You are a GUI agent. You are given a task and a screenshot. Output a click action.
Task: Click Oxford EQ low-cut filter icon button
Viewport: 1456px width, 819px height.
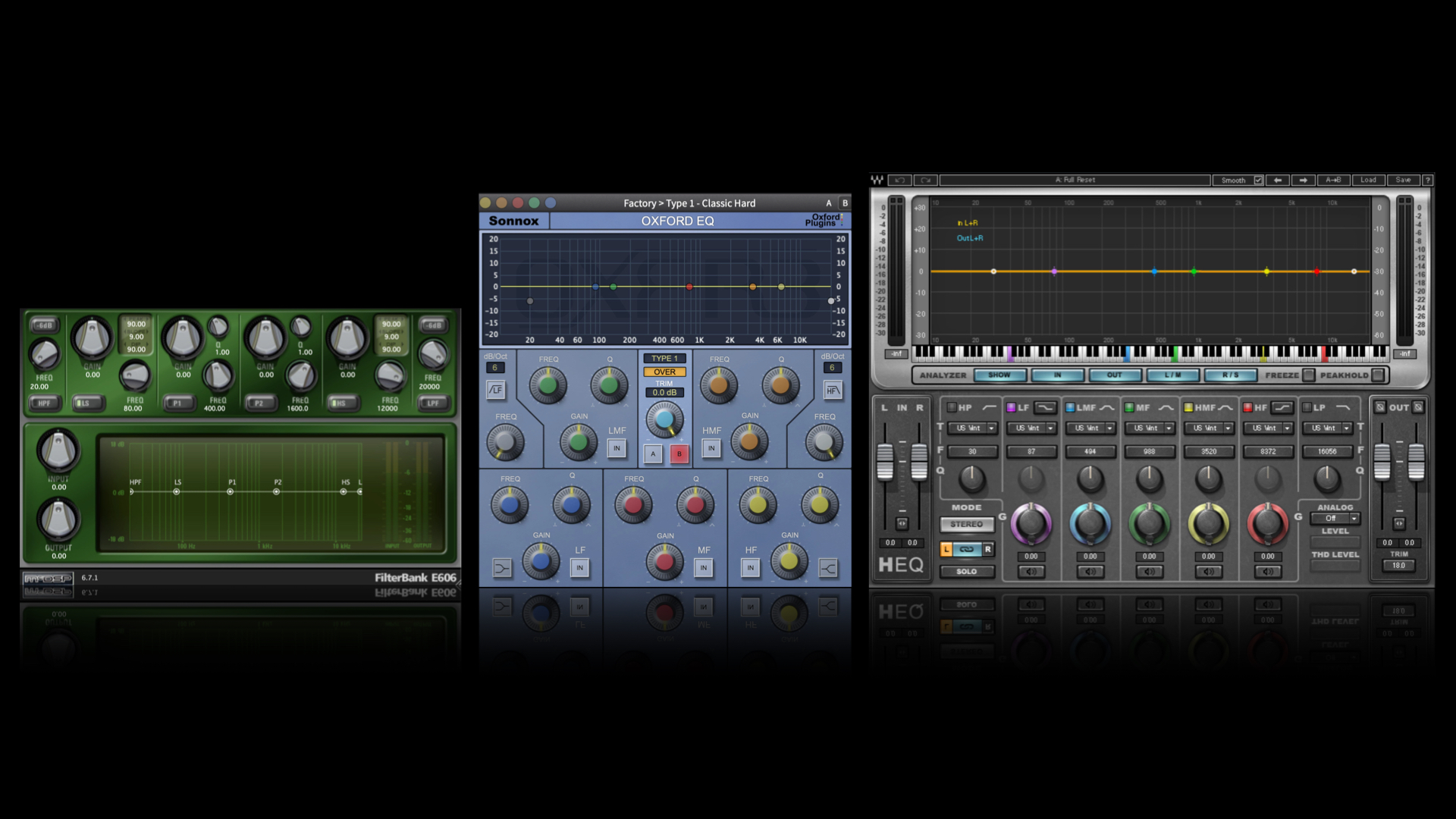pyautogui.click(x=495, y=390)
